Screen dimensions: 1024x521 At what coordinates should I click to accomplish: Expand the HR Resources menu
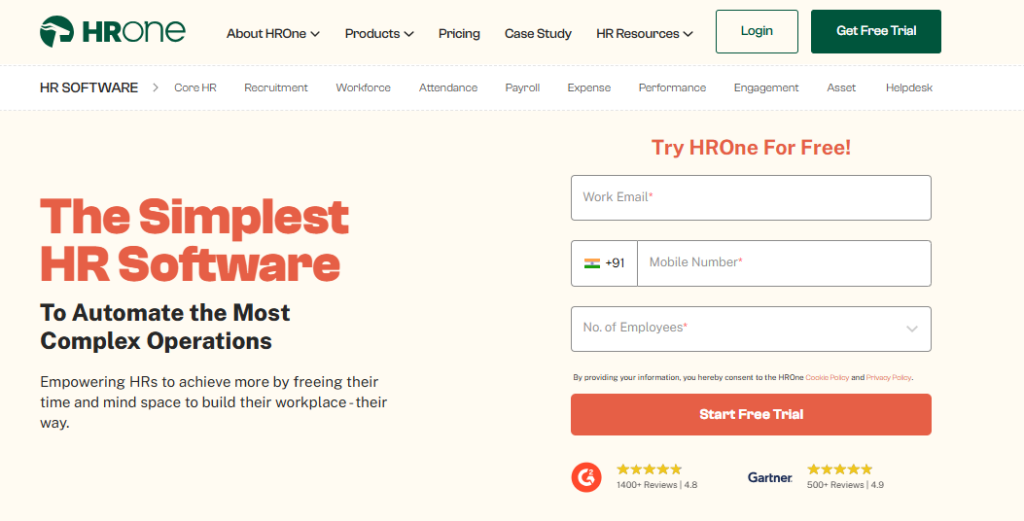coord(644,33)
